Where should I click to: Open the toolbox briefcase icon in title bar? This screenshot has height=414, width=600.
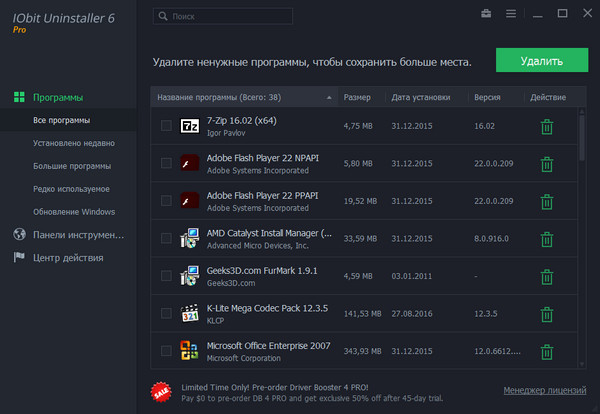[486, 15]
